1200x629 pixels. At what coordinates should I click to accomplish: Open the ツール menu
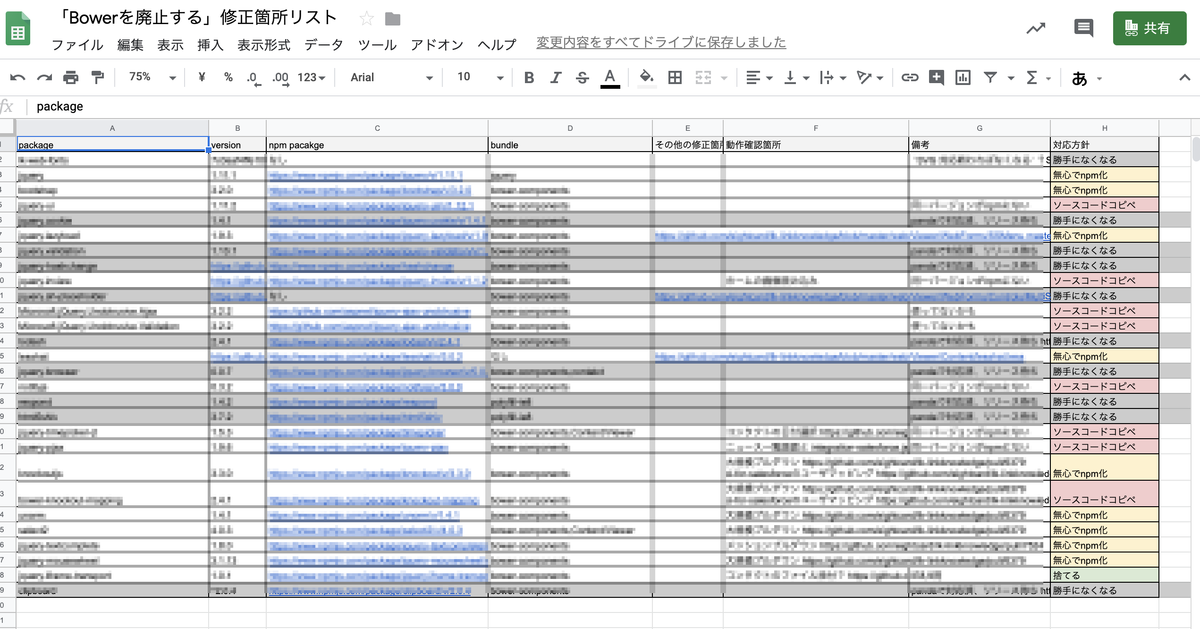(x=377, y=44)
